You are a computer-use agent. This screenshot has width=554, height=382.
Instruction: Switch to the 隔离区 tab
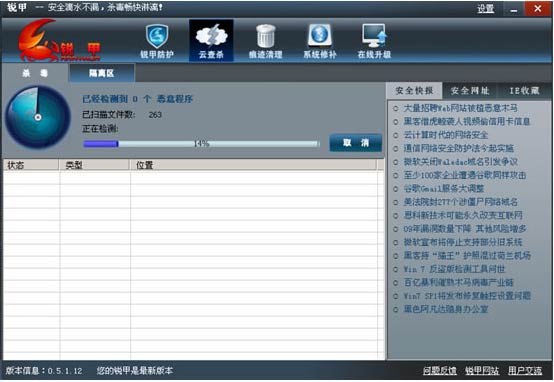click(102, 73)
